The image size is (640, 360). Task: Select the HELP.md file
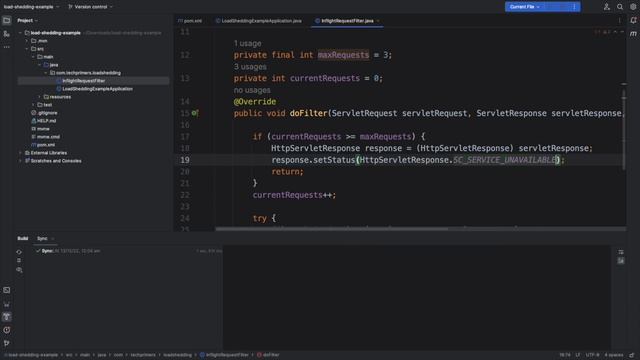point(43,121)
